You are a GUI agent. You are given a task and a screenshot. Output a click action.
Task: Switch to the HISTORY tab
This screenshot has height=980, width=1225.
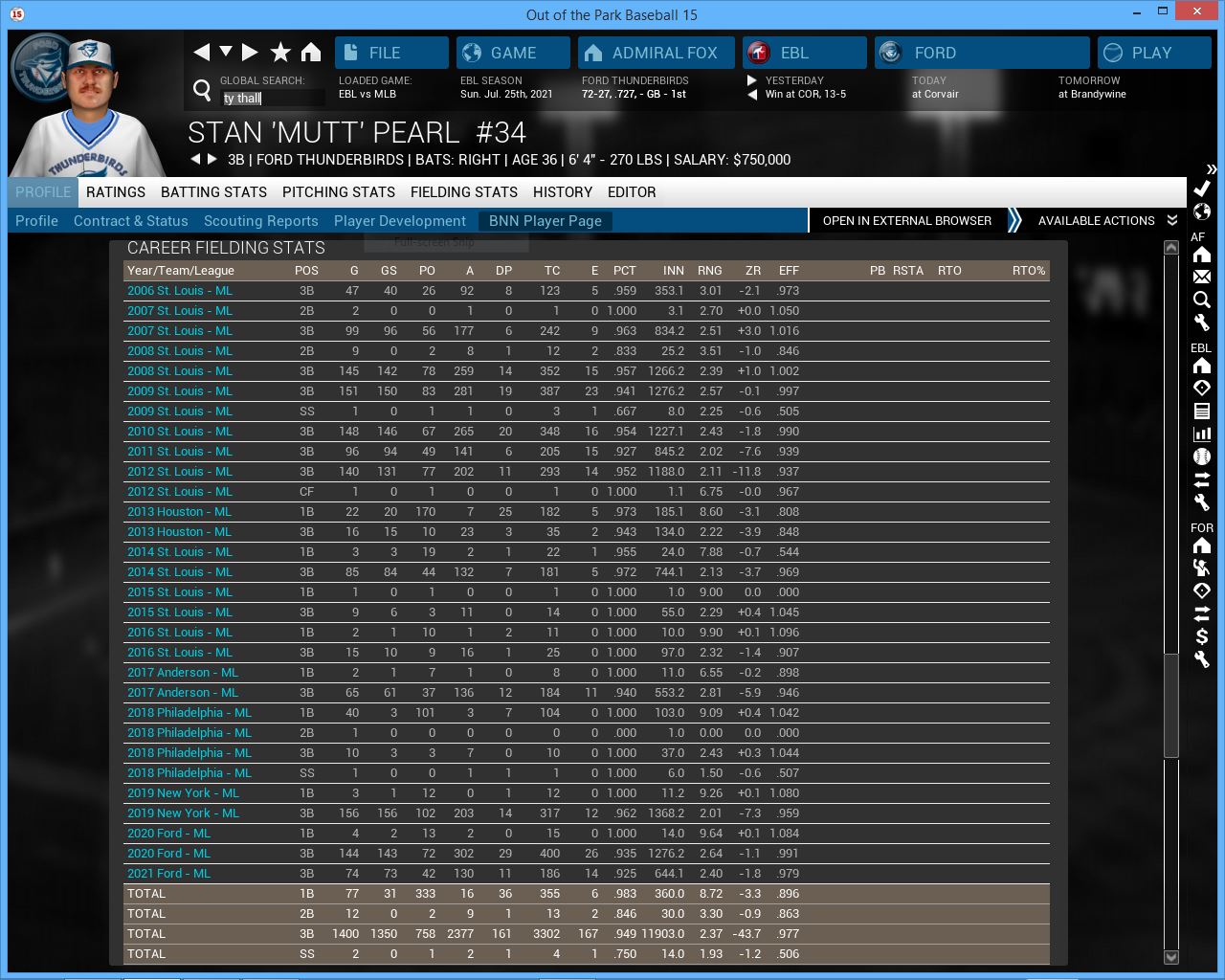point(563,192)
